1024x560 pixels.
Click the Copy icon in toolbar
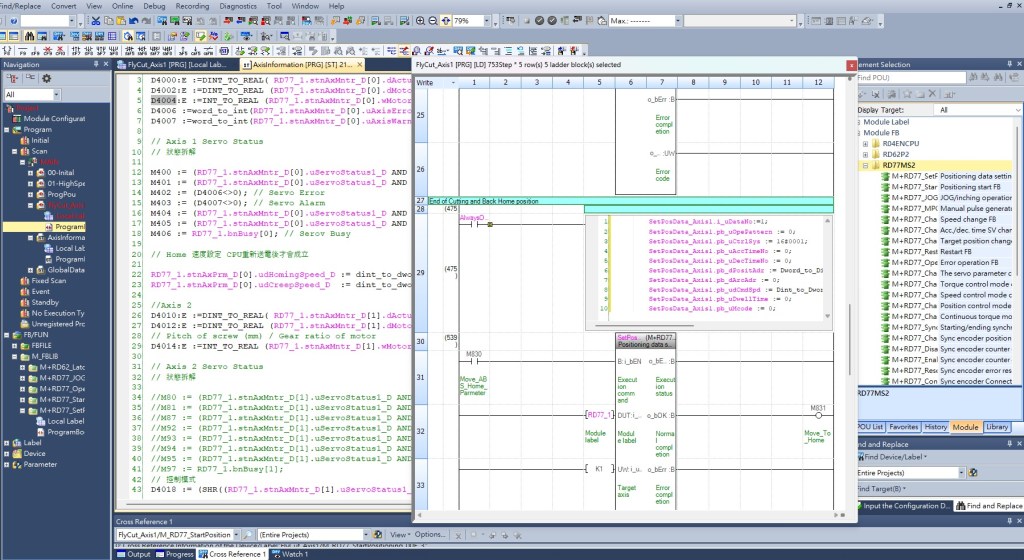[x=108, y=21]
